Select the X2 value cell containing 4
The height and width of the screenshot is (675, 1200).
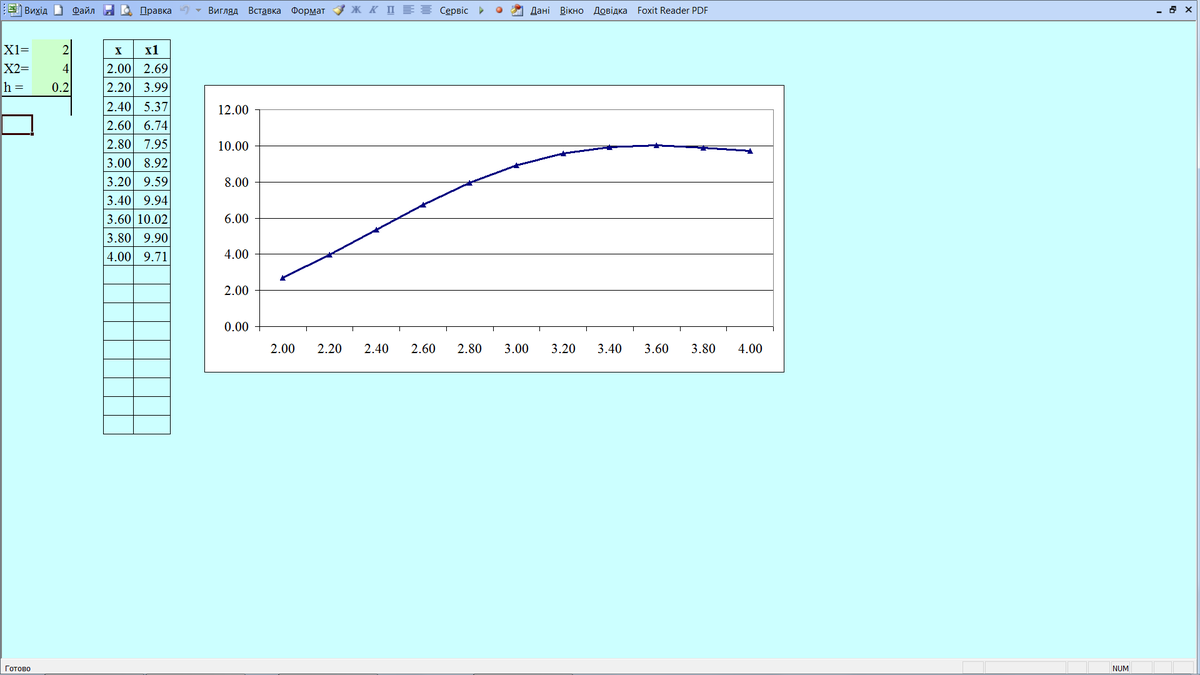[51, 67]
